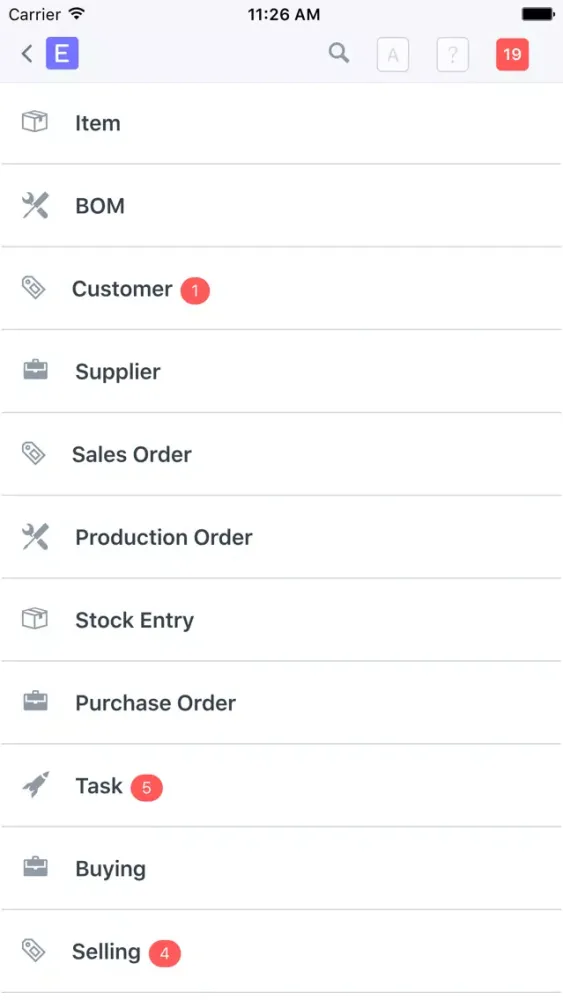Open the purple E app logo
The height and width of the screenshot is (1000, 563).
[62, 54]
